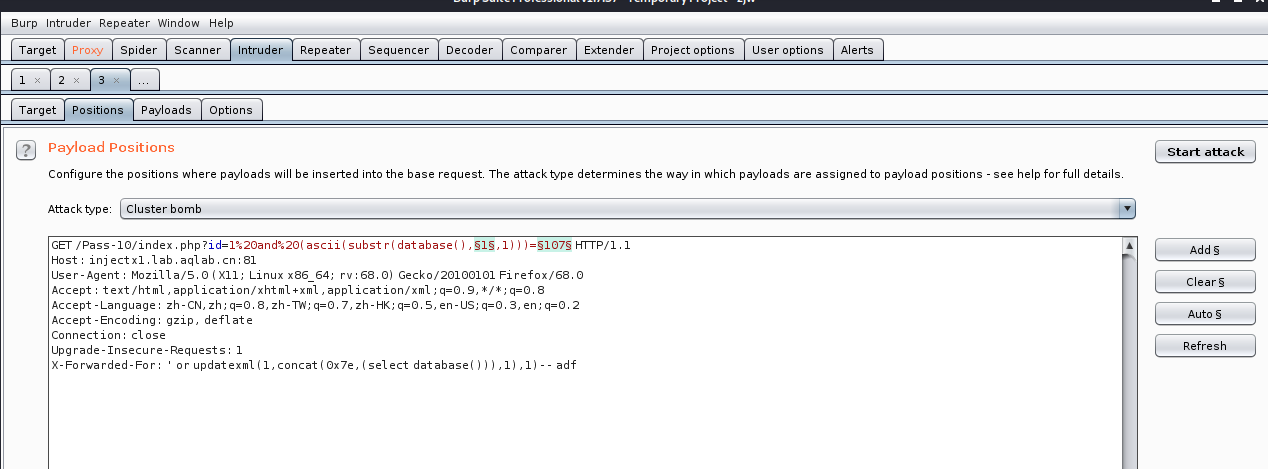Close Intruder attack tab 1

[x=37, y=80]
